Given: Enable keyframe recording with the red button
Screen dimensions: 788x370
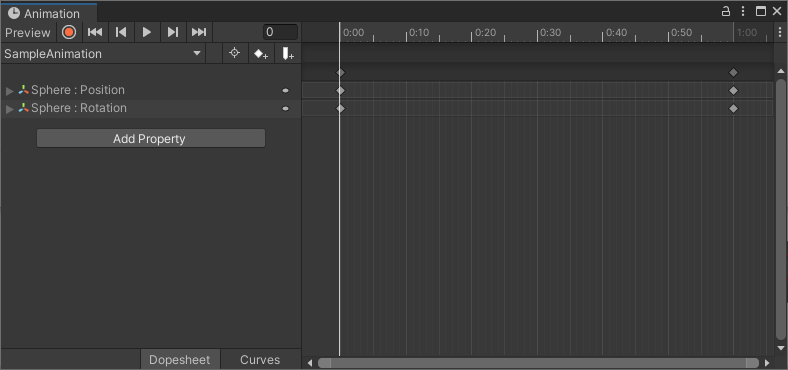Looking at the screenshot, I should pyautogui.click(x=69, y=32).
